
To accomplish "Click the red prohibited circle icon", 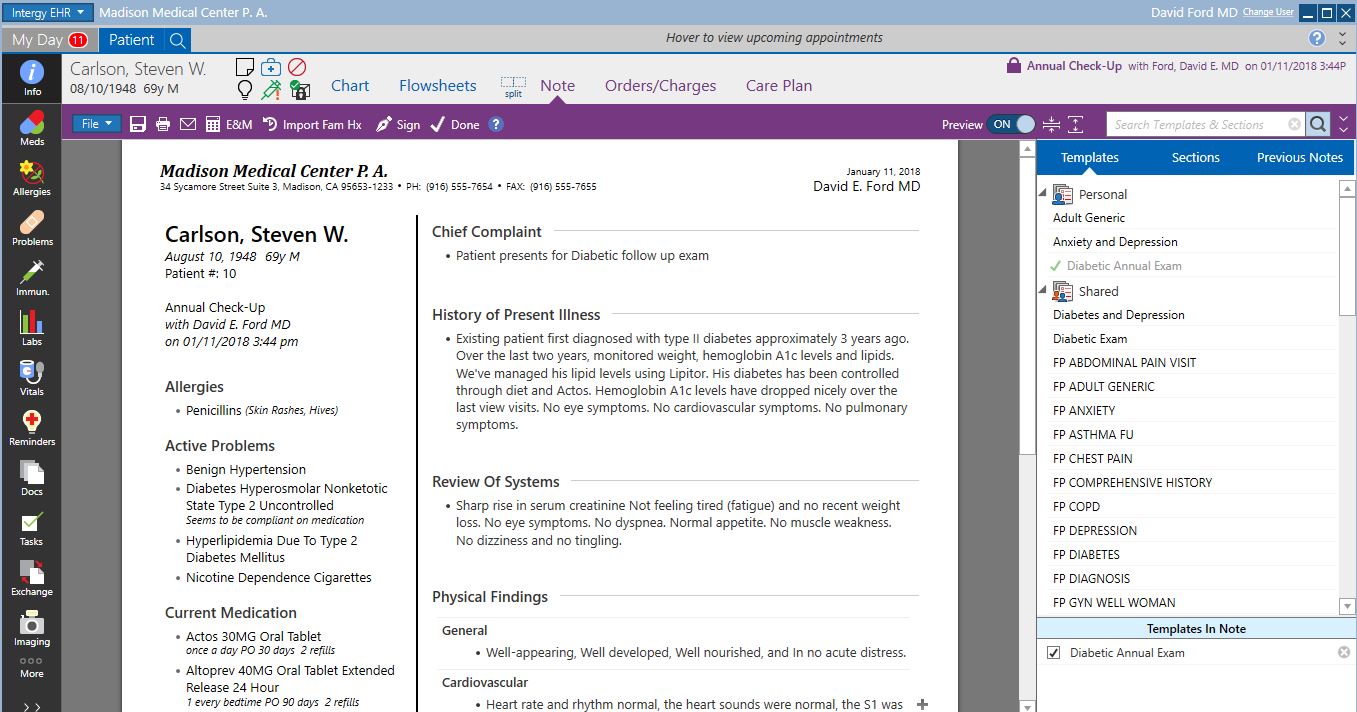I will [297, 68].
